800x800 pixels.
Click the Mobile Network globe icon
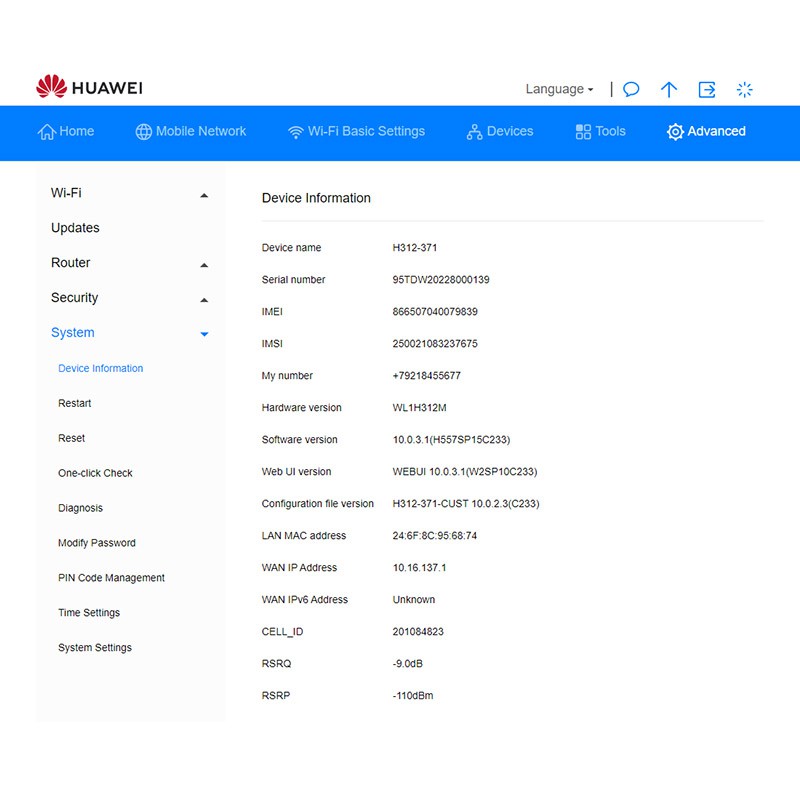[144, 132]
